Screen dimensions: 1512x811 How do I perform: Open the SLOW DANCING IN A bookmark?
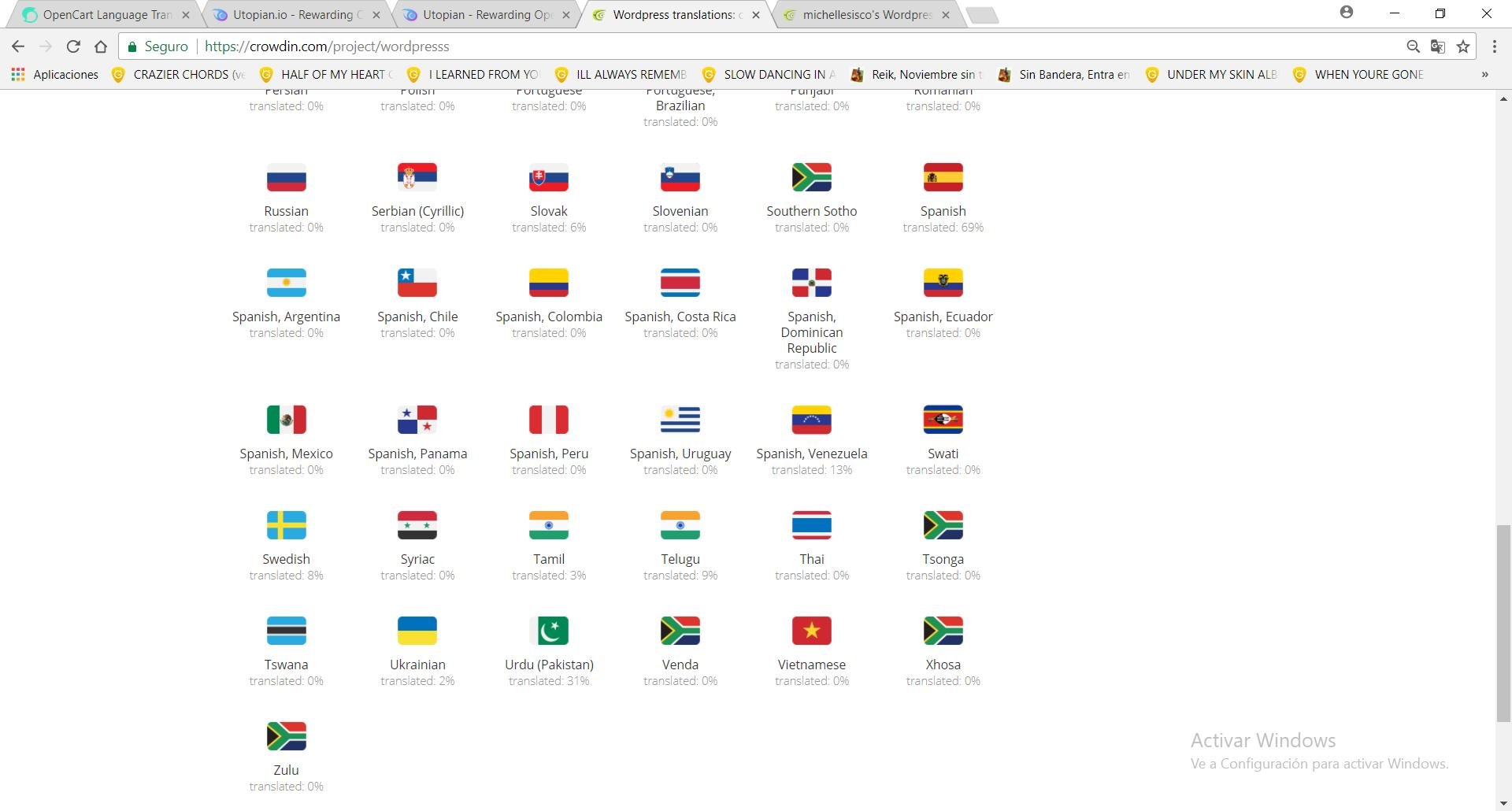[769, 75]
